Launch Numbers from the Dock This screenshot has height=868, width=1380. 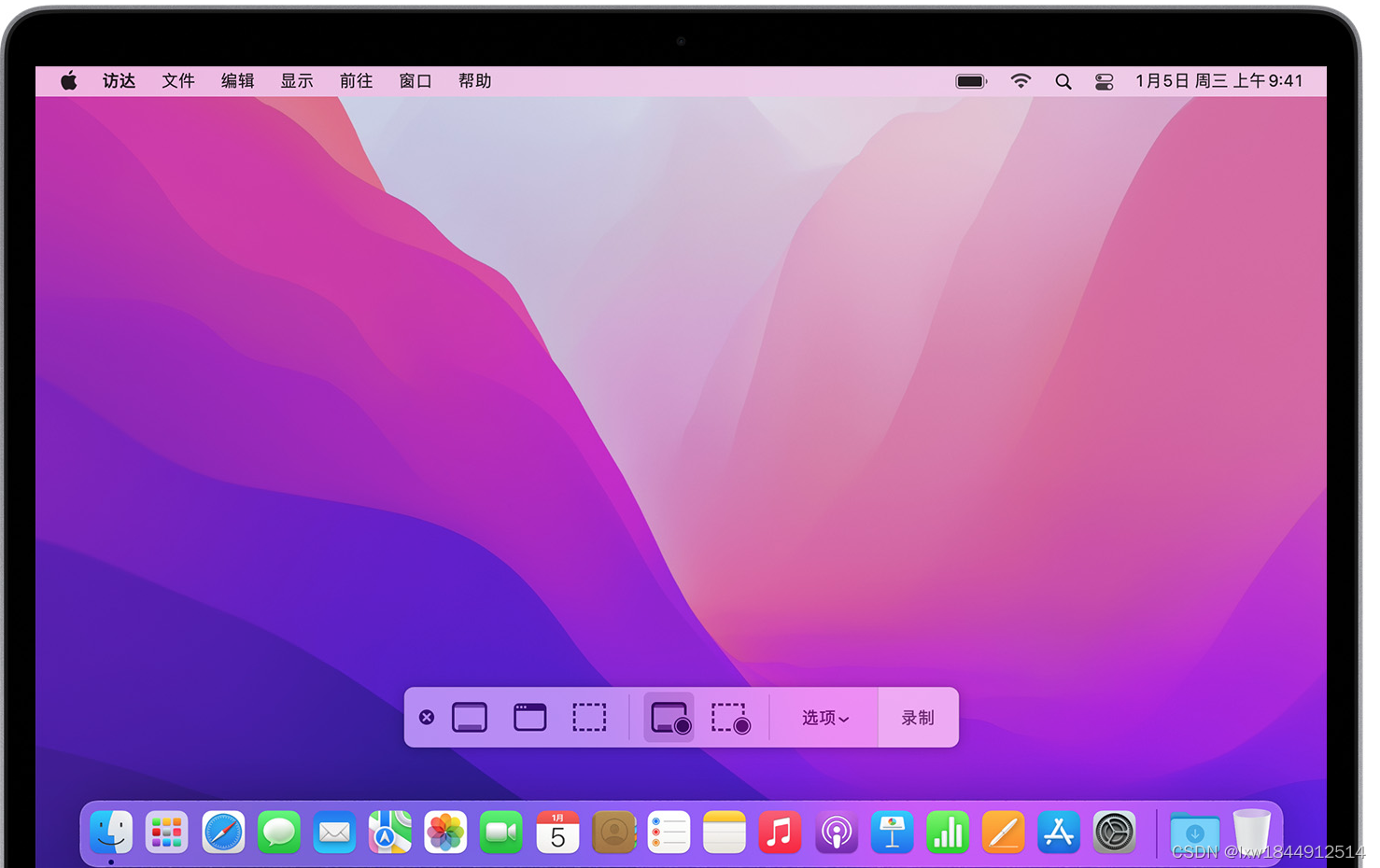(x=948, y=832)
